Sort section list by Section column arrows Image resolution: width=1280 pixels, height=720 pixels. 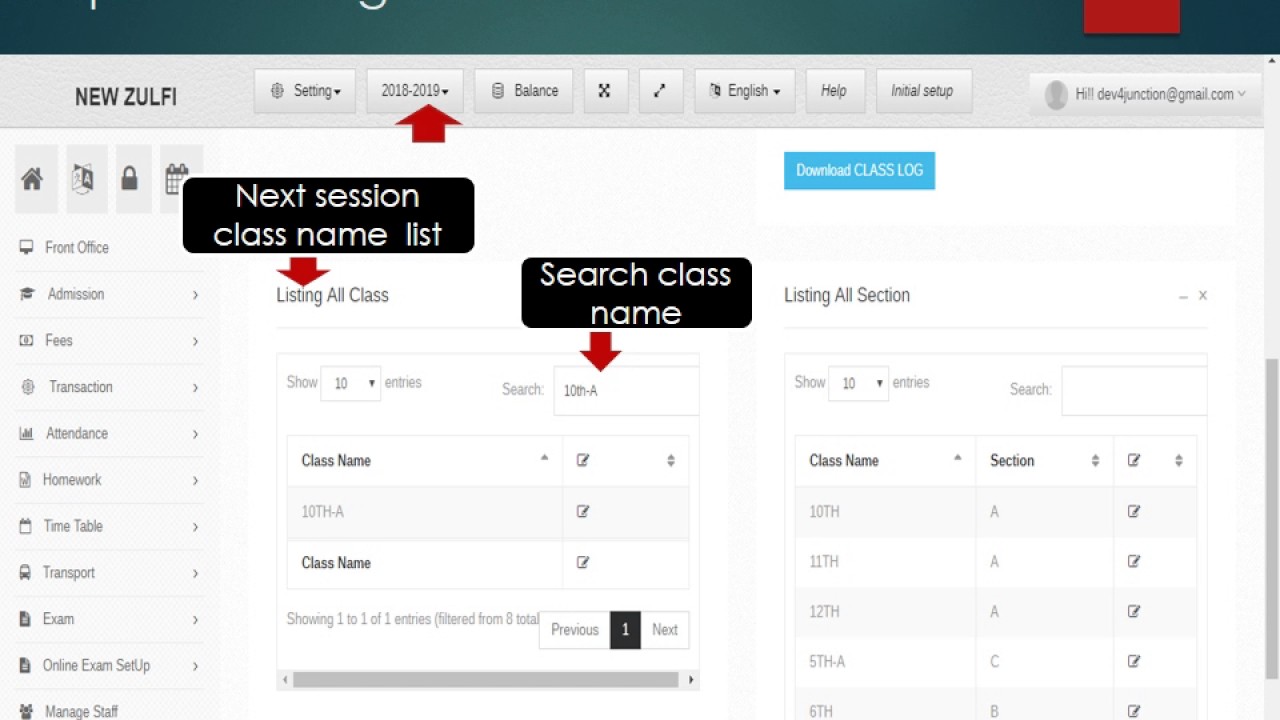[x=1095, y=461]
